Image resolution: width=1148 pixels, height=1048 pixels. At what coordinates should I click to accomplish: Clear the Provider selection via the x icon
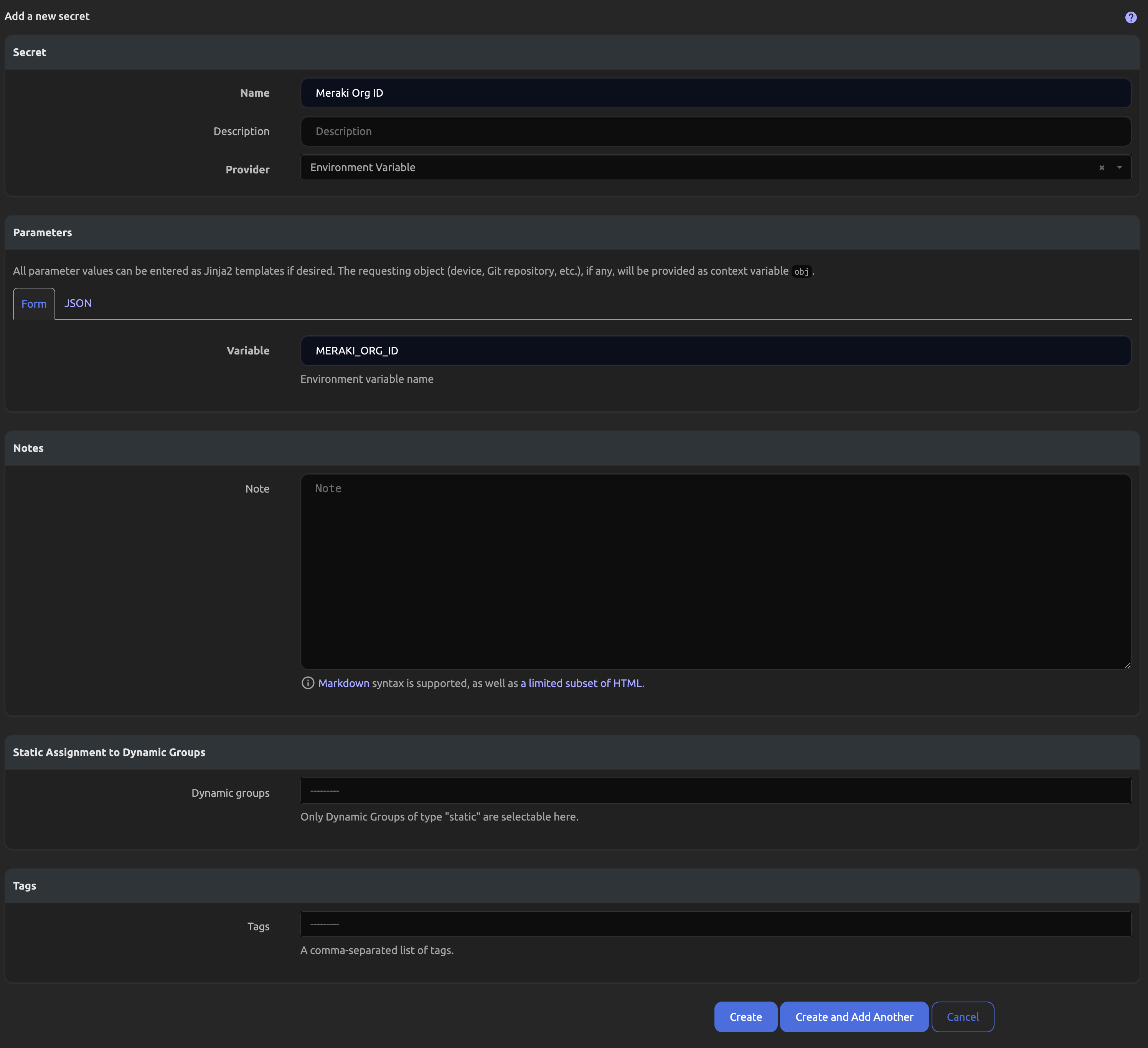[1102, 167]
